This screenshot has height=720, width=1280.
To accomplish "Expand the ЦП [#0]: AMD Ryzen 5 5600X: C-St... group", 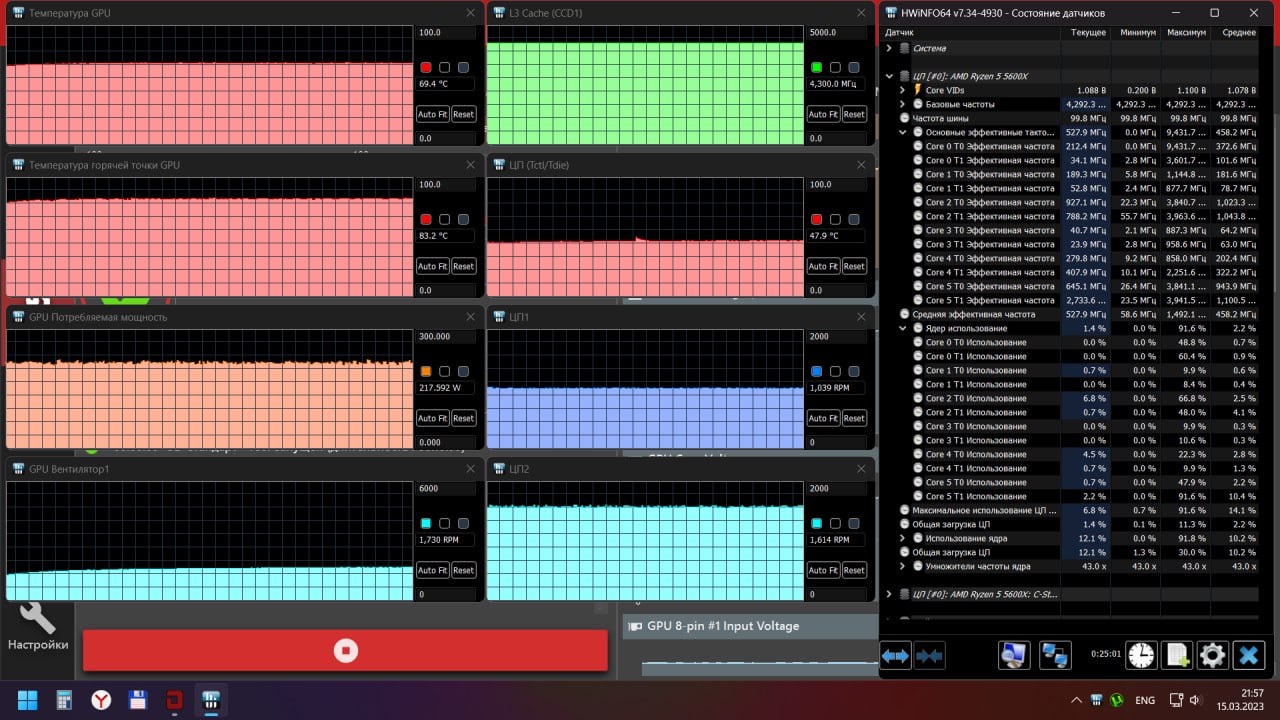I will [x=889, y=594].
